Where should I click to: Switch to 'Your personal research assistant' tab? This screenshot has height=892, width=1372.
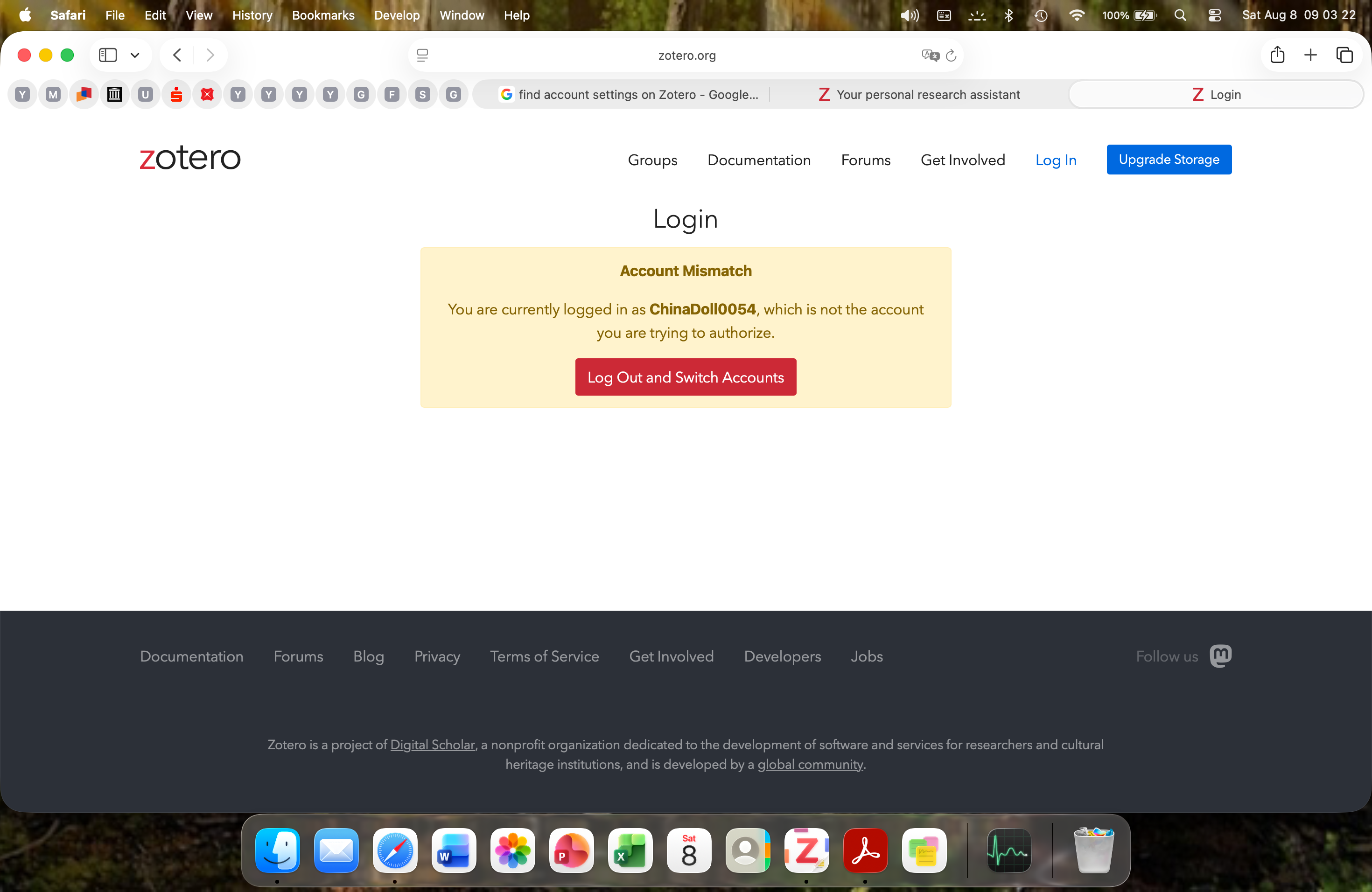tap(919, 95)
